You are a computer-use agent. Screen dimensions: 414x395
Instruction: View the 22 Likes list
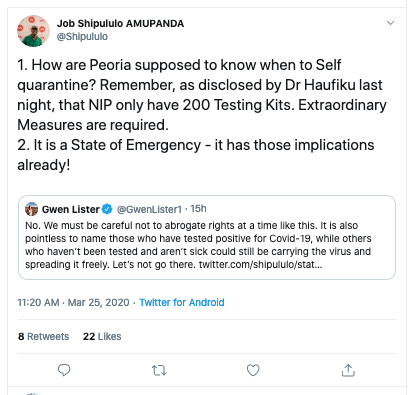point(102,336)
